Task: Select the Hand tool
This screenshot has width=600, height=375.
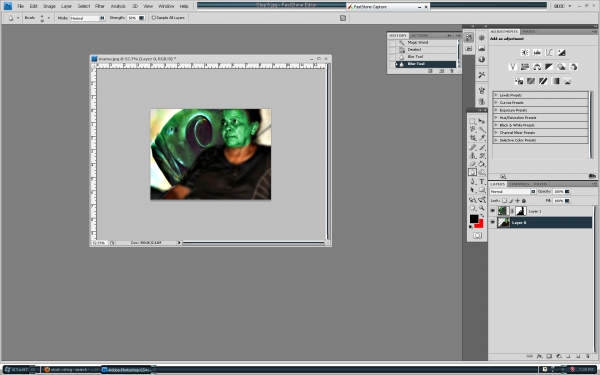Action: click(473, 208)
